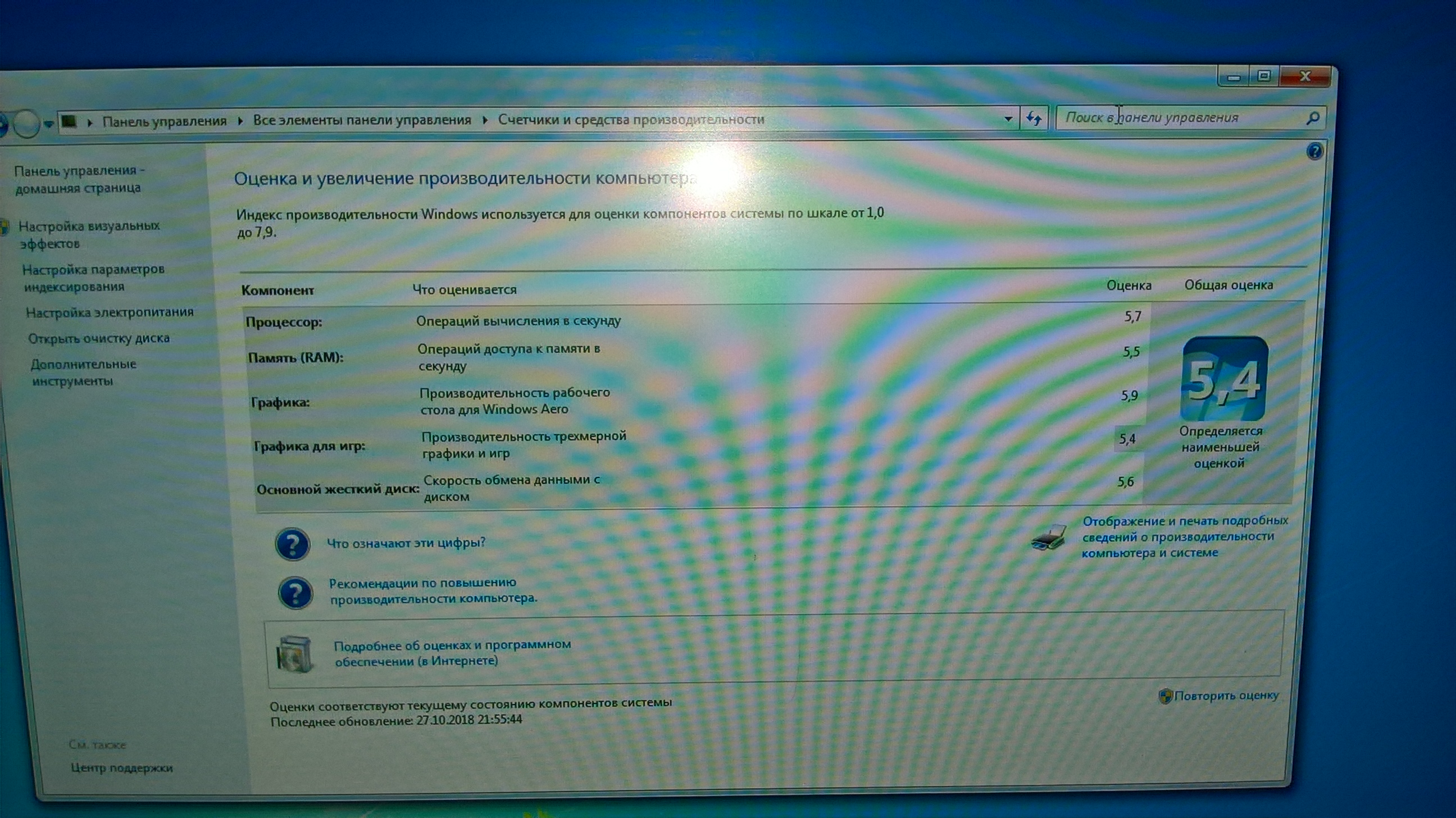Click question icon beside 'Рекомендации по повышению'

click(x=295, y=593)
